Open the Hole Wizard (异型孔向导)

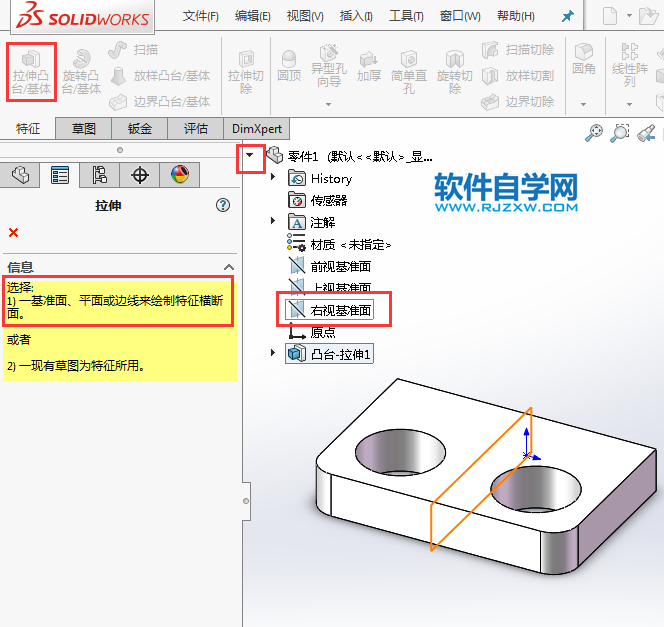coord(329,66)
